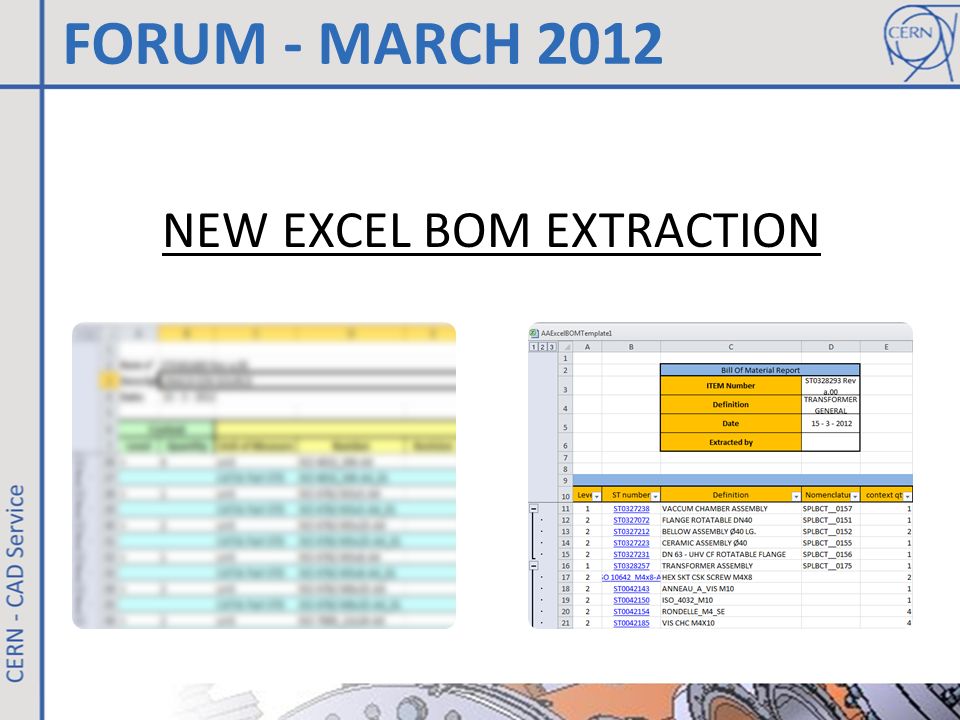Click 'HEX SKT CSK SCREW M4X8' cell
Viewport: 960px width, 720px height.
click(731, 577)
